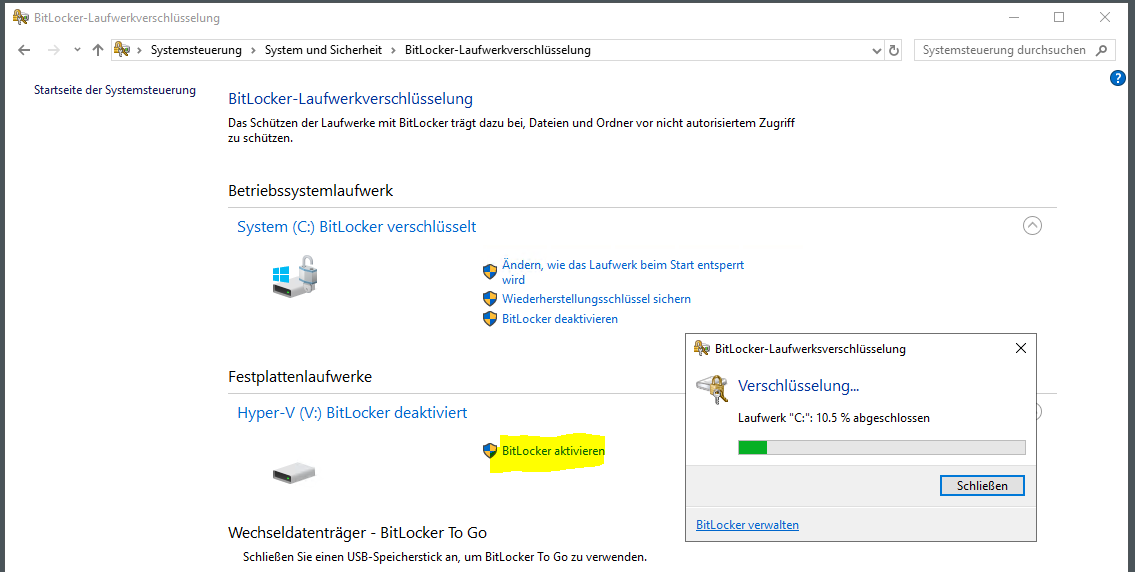
Task: Open Wiederherstellungsschlüssel sichern link
Action: (x=596, y=298)
